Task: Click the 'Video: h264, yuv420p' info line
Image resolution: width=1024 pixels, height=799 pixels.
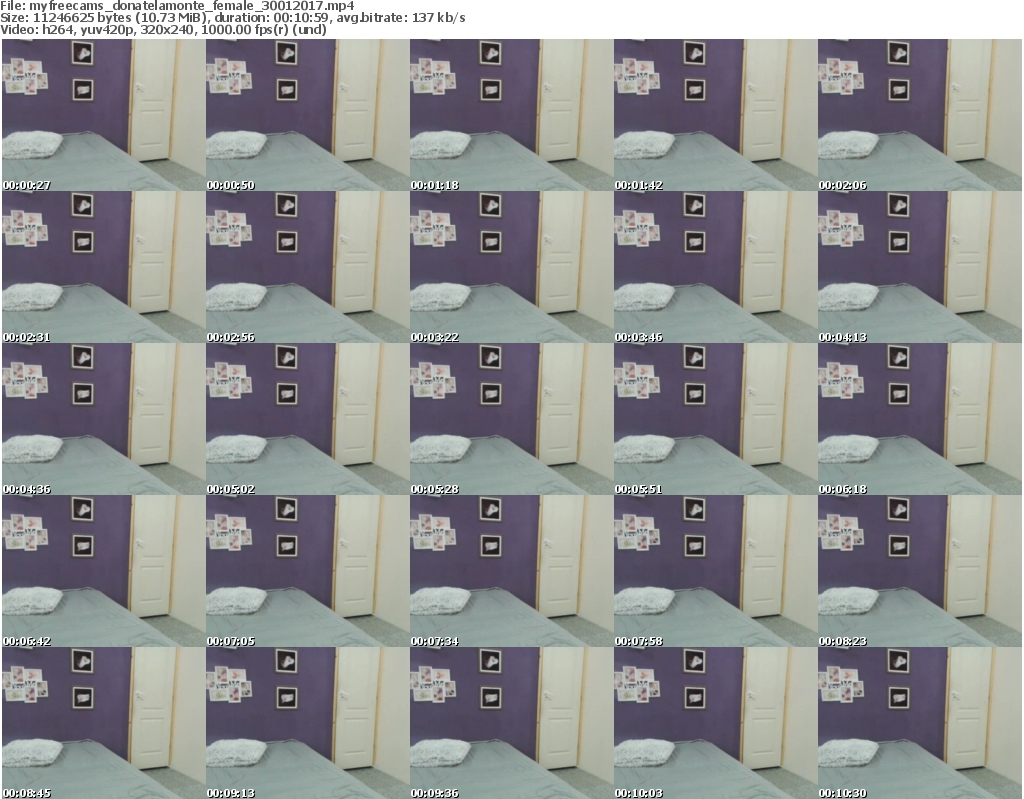Action: tap(163, 29)
